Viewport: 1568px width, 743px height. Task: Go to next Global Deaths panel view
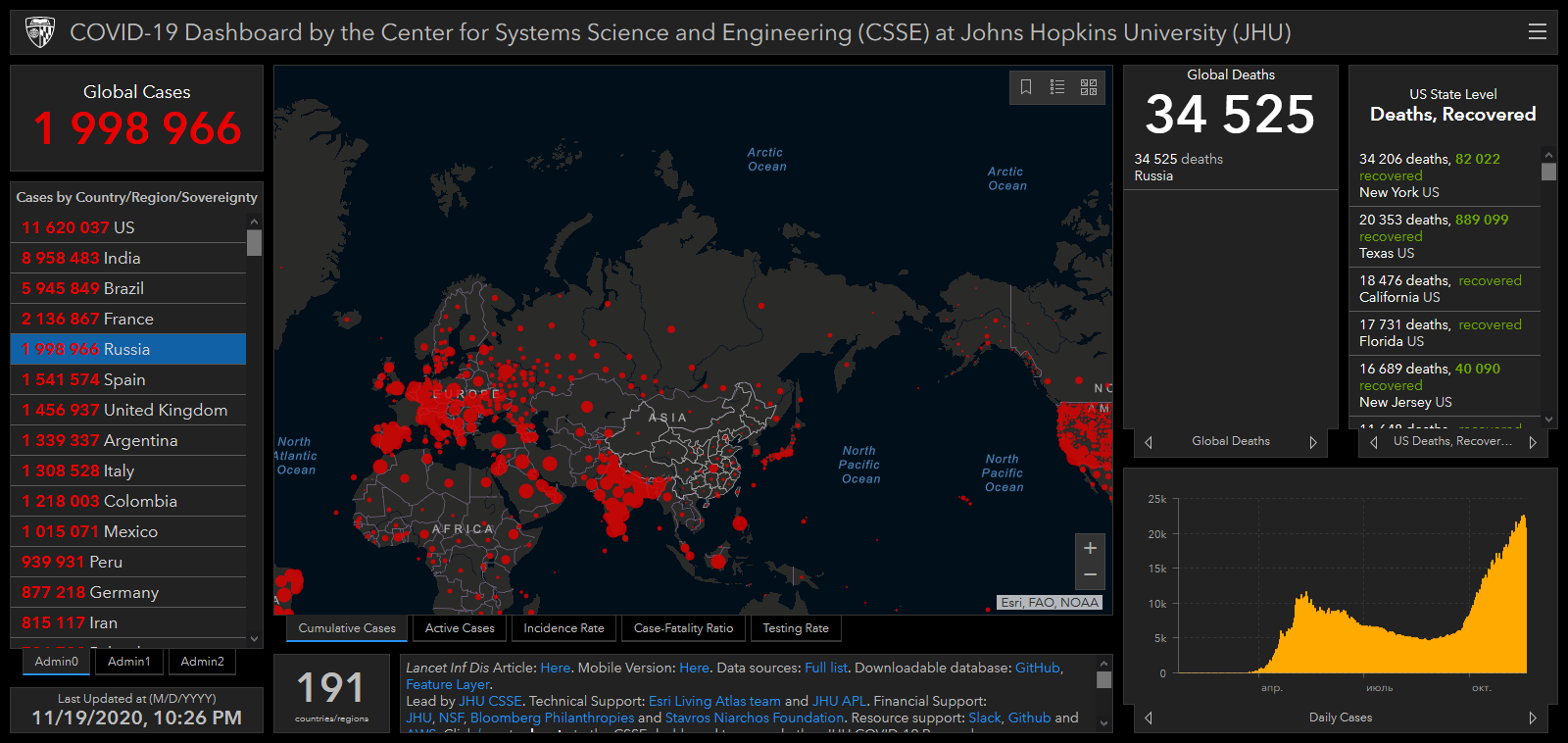pos(1313,442)
